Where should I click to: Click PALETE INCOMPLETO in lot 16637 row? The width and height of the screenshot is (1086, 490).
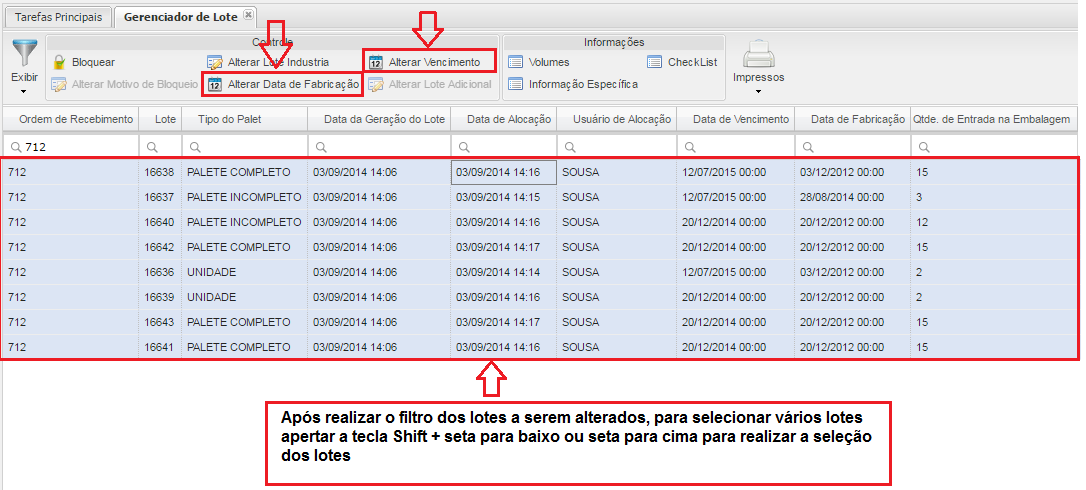[244, 198]
